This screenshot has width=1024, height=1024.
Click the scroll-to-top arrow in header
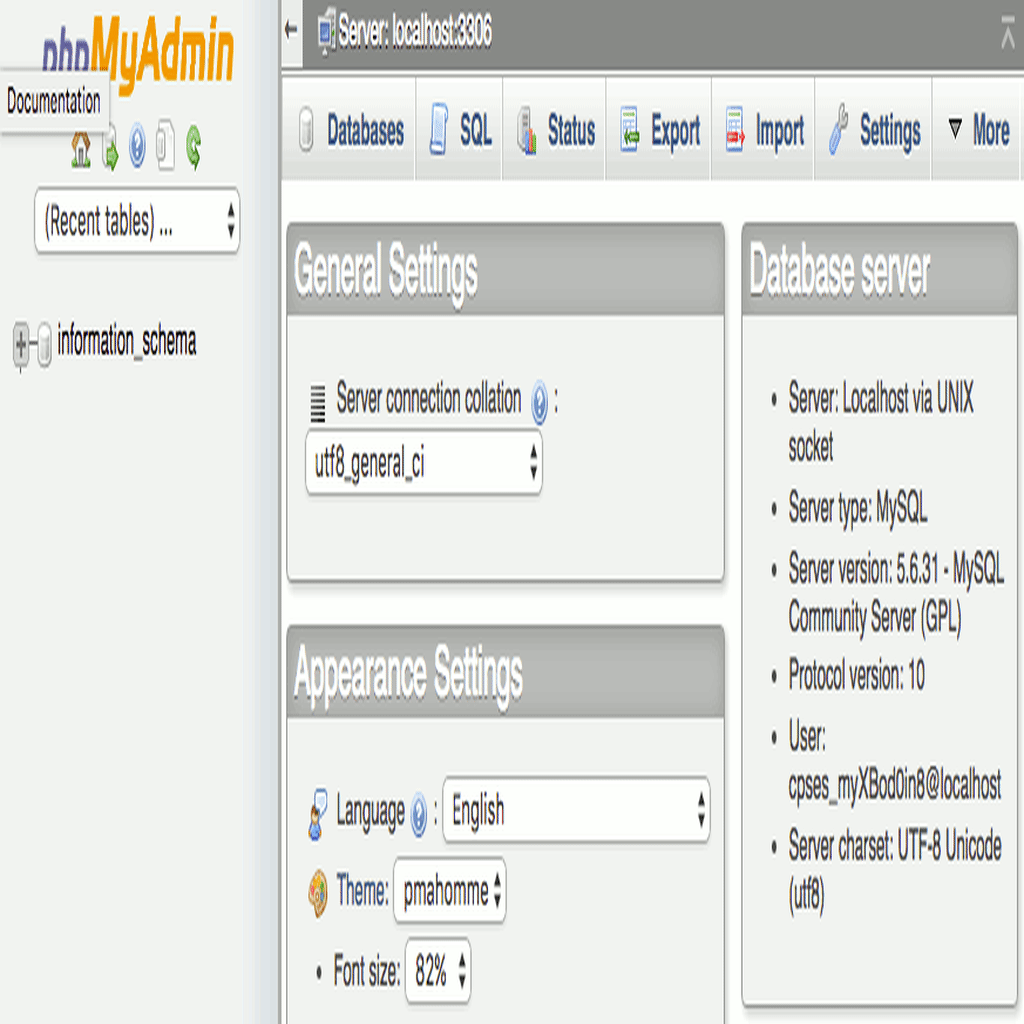coord(1008,31)
